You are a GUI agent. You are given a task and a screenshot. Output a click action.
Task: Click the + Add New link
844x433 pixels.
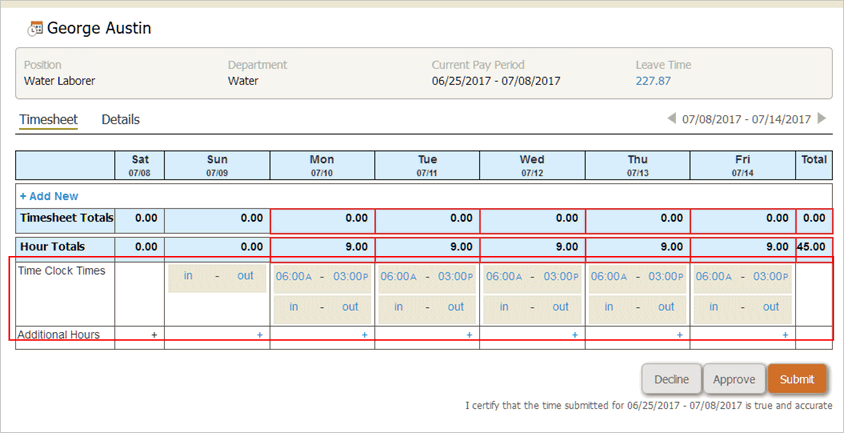pos(49,196)
